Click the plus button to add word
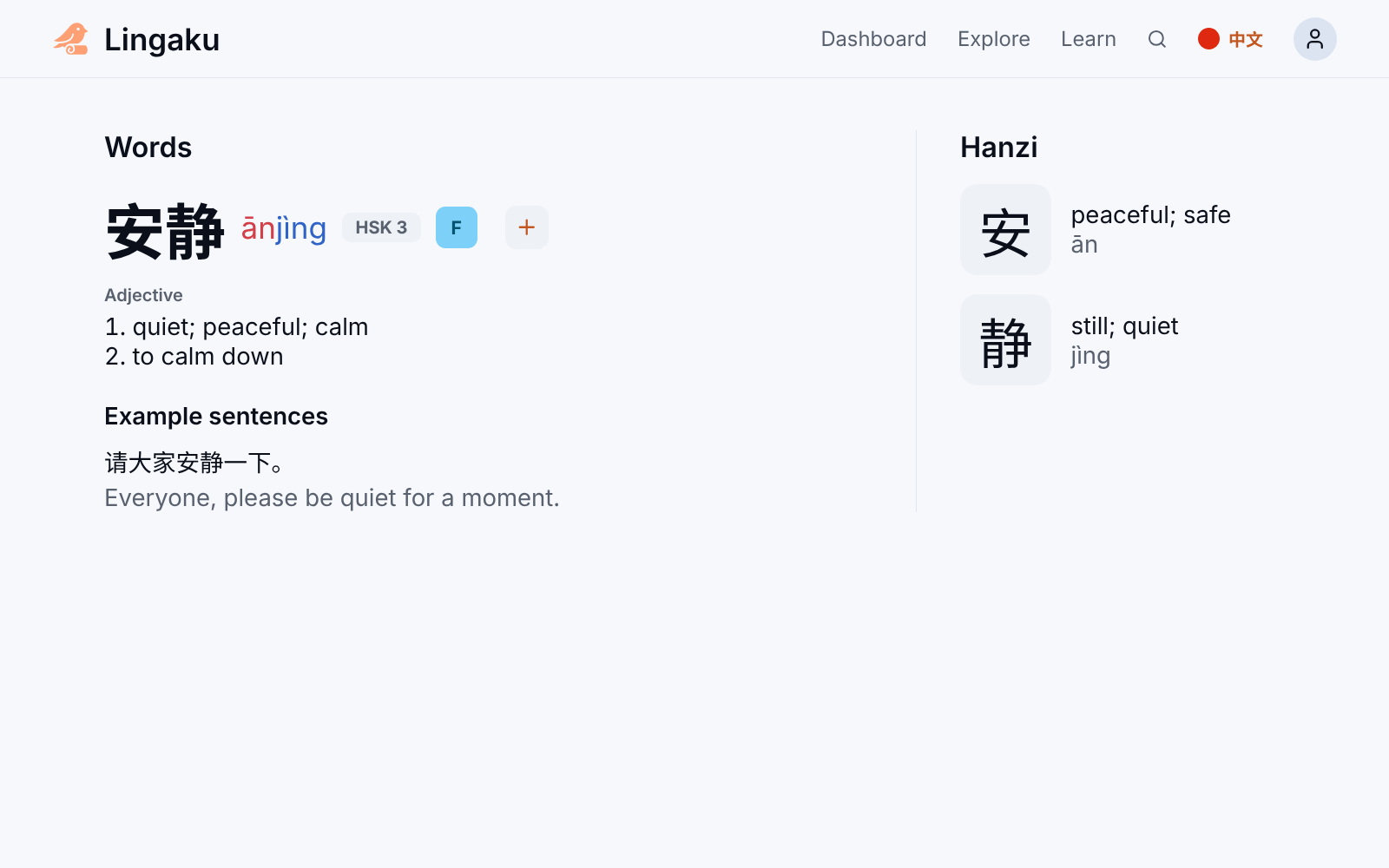This screenshot has width=1389, height=868. pyautogui.click(x=526, y=227)
